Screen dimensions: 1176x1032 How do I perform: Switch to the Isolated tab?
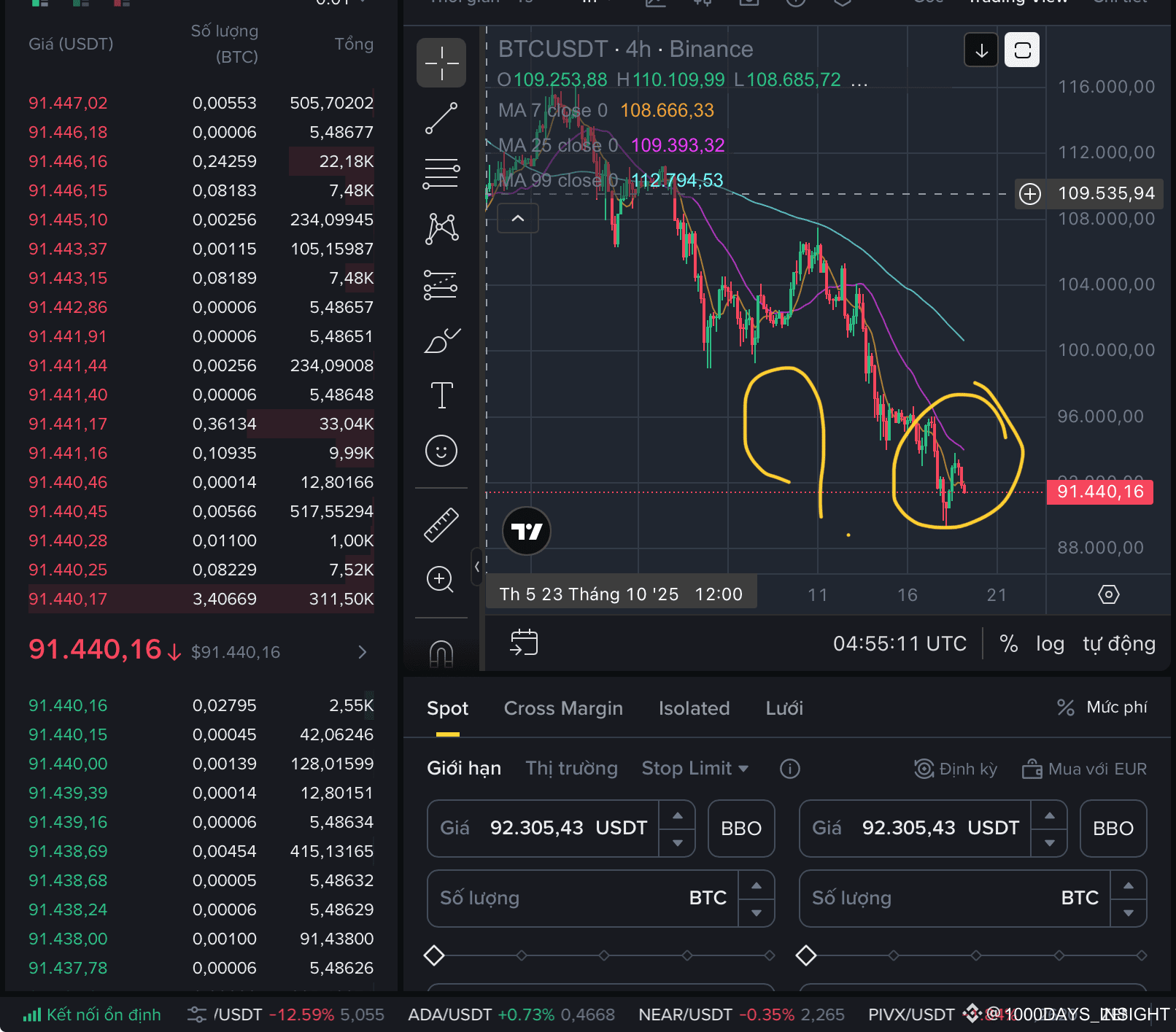point(694,708)
